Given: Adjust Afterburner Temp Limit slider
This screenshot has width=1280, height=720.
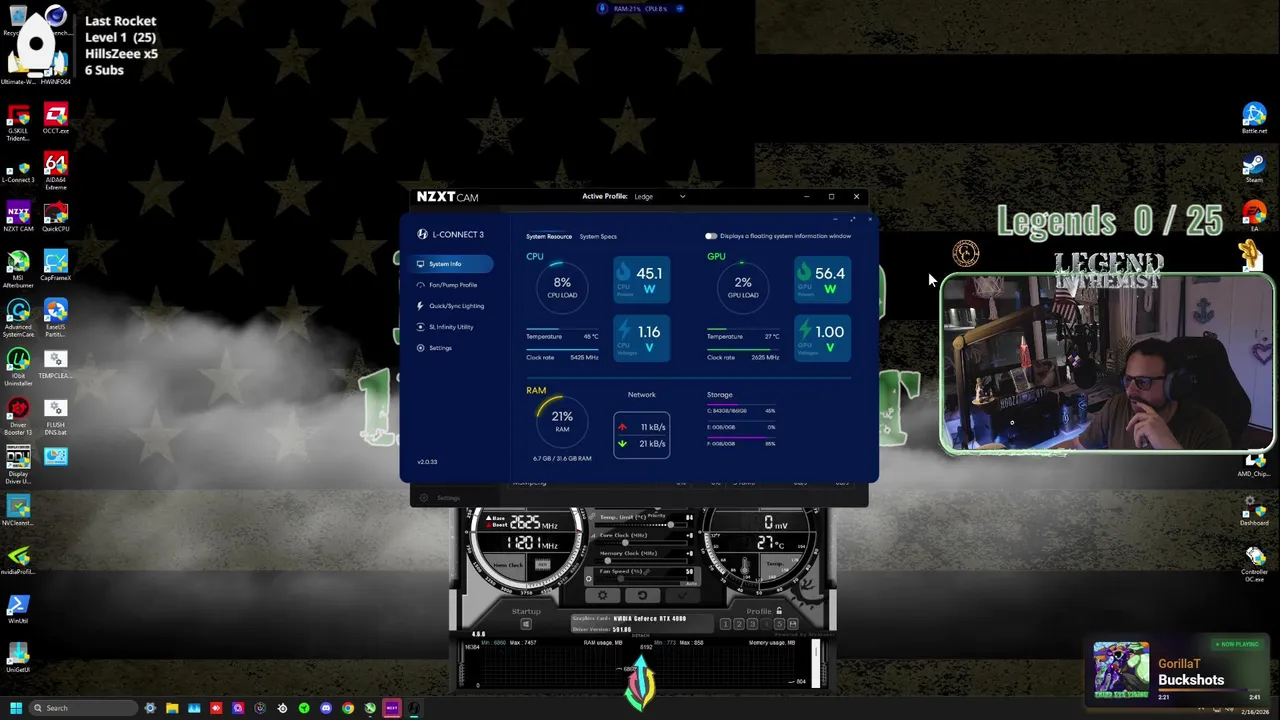Looking at the screenshot, I should (x=639, y=524).
